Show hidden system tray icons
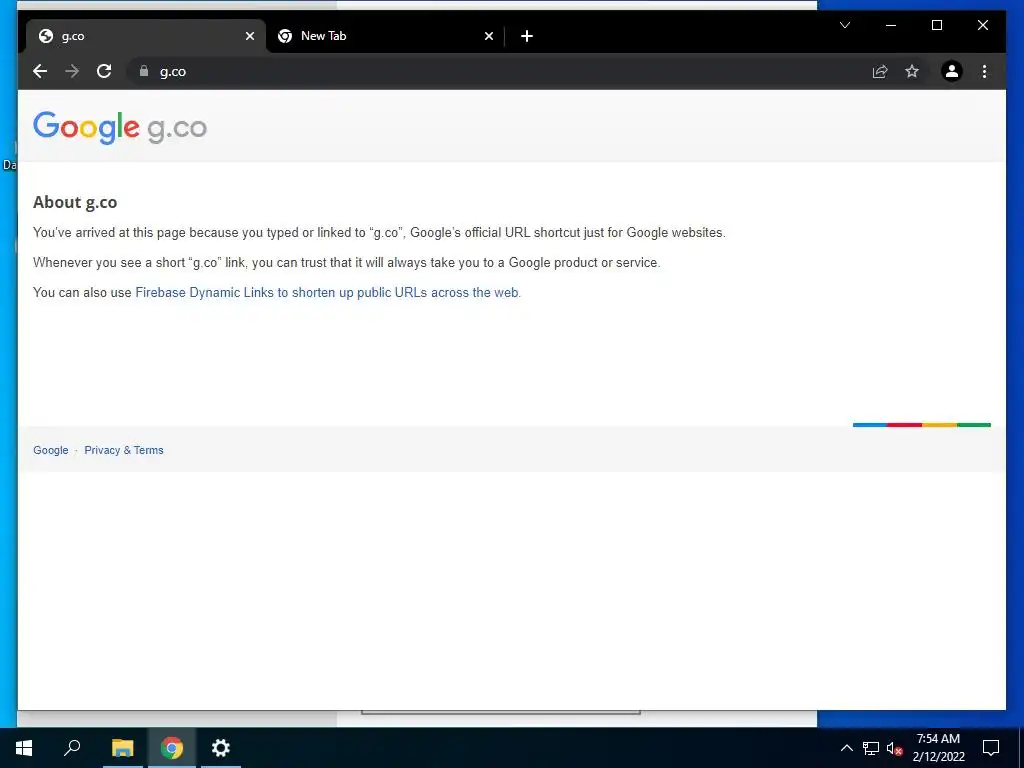The width and height of the screenshot is (1024, 768). [846, 748]
